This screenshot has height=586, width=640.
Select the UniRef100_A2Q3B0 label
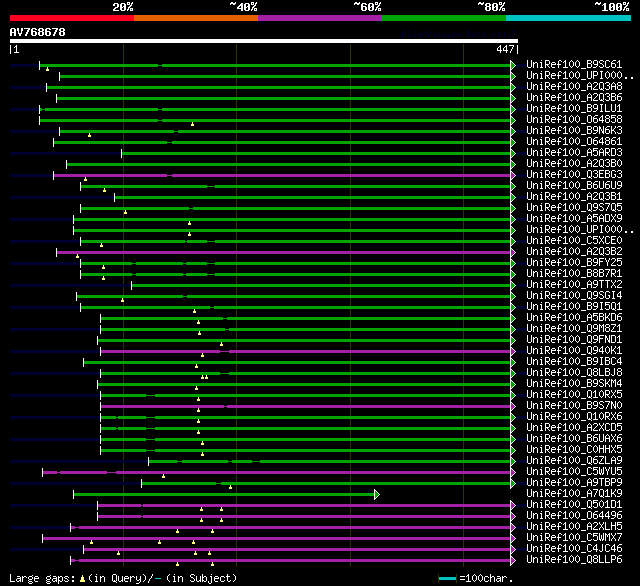[x=574, y=164]
